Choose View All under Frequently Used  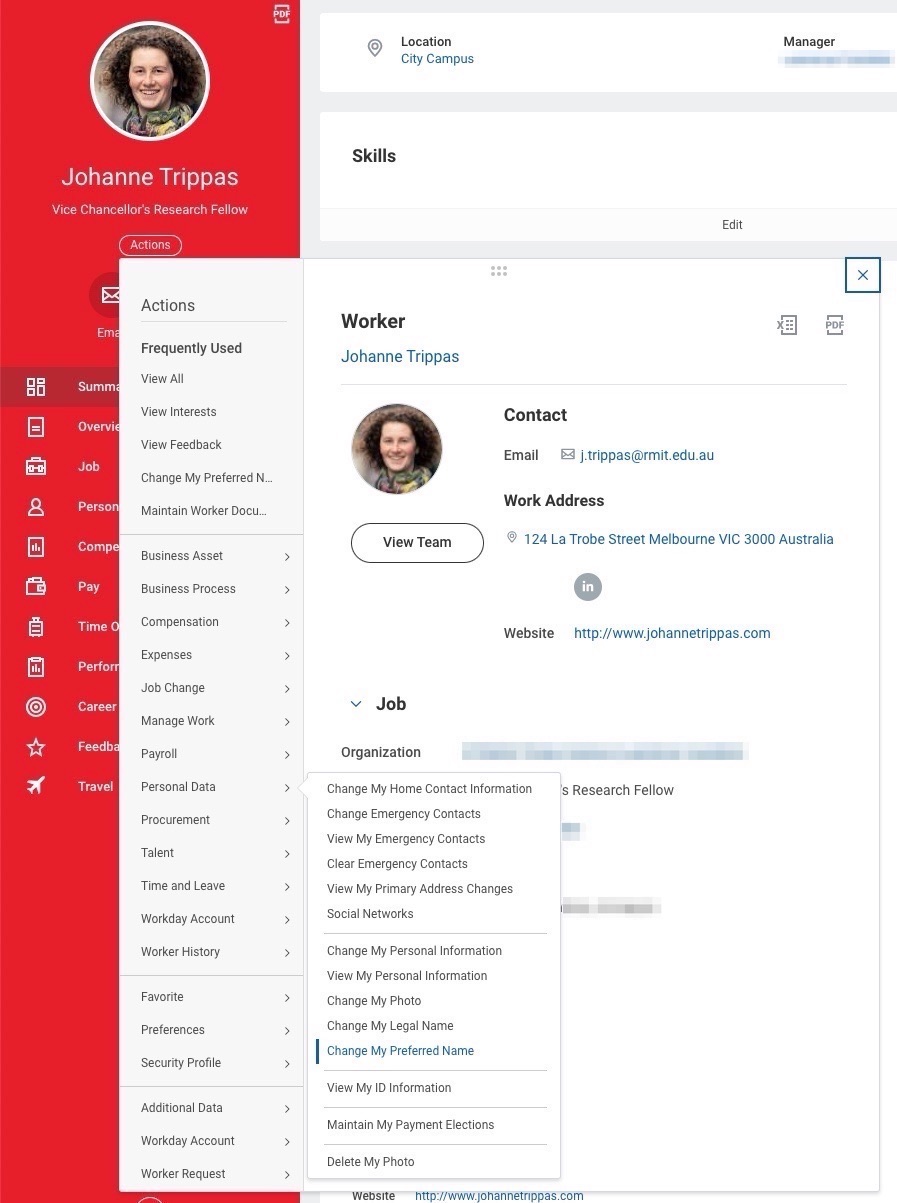tap(162, 379)
